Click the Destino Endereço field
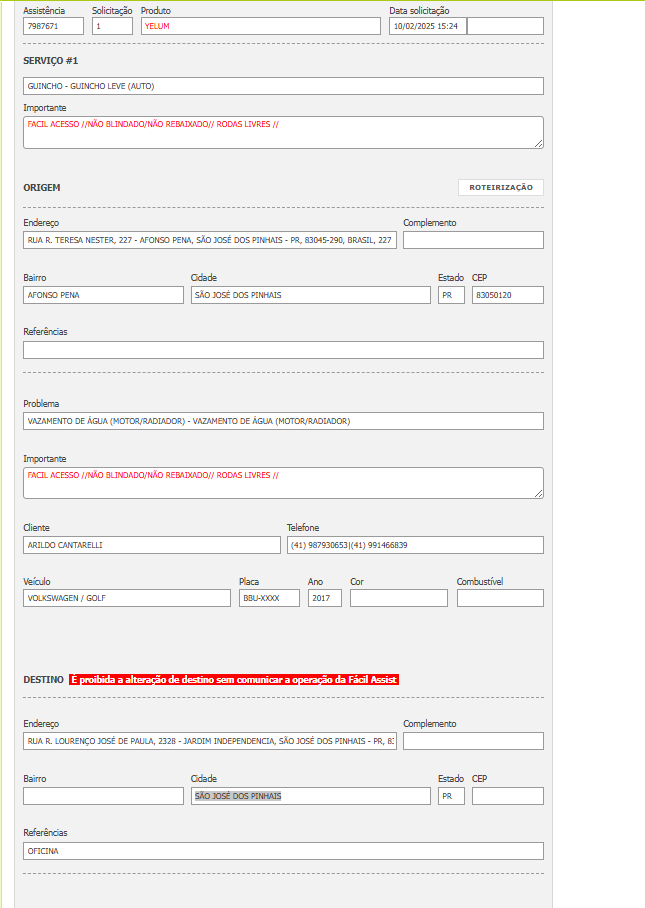This screenshot has height=908, width=645. coord(210,741)
